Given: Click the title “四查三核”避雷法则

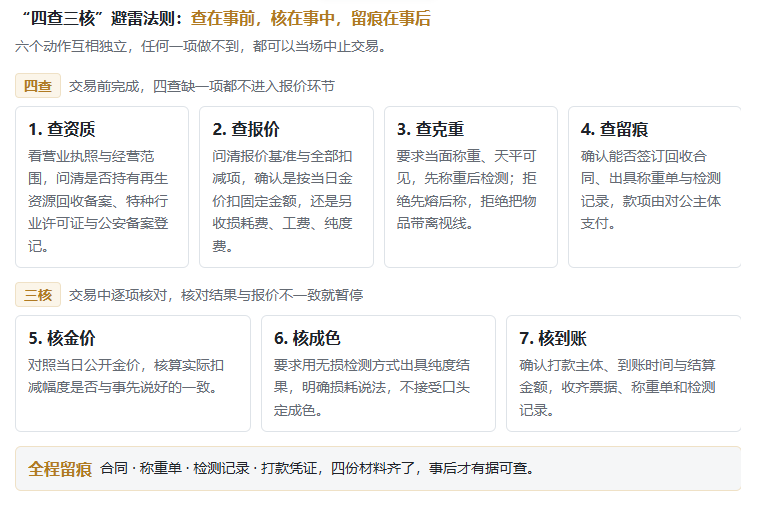Looking at the screenshot, I should tap(102, 18).
